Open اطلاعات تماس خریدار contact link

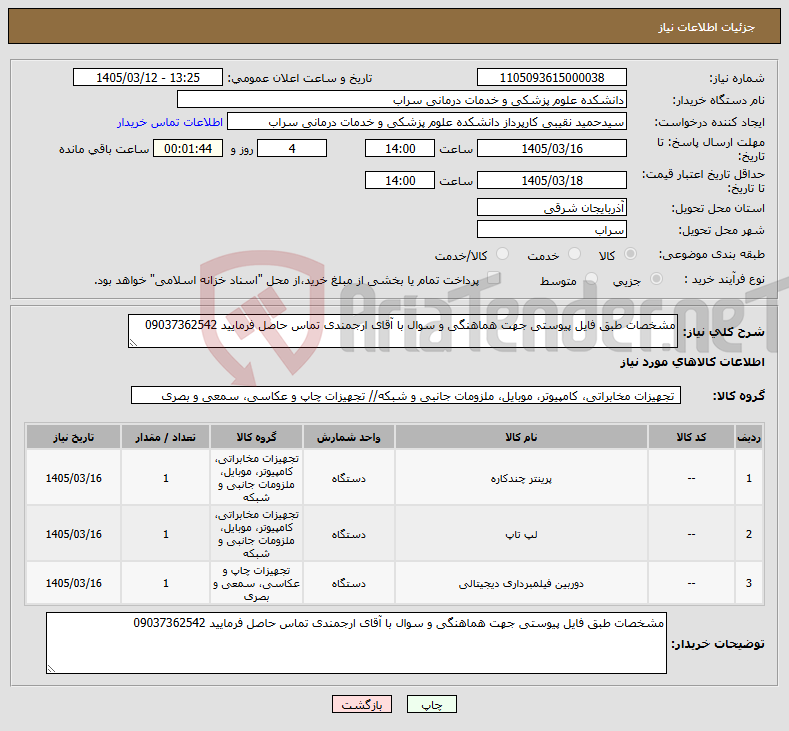170,122
